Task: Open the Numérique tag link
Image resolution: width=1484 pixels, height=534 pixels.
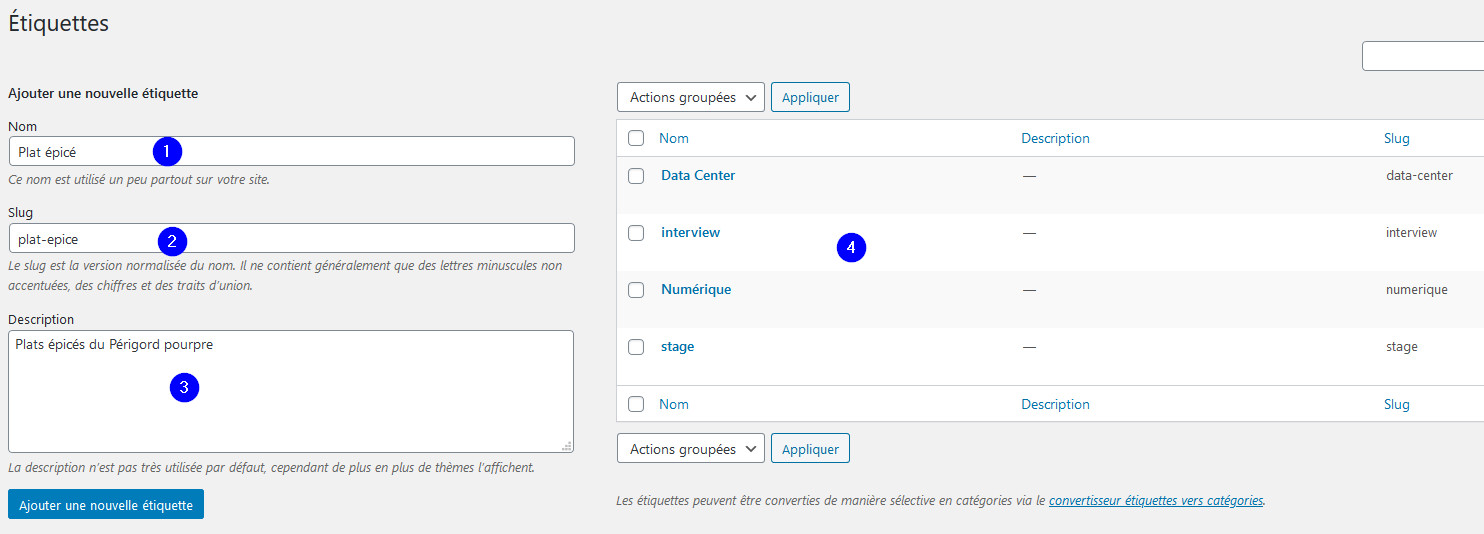Action: (696, 289)
